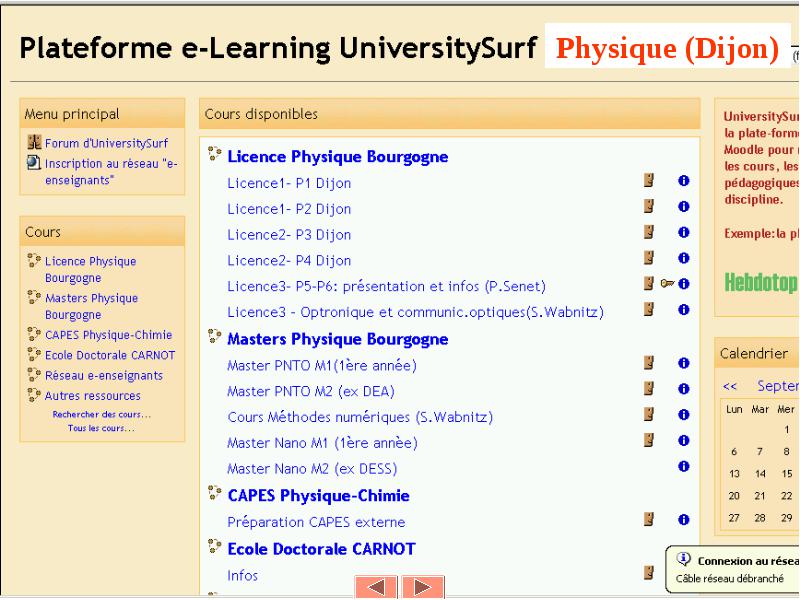This screenshot has height=600, width=800.
Task: Open Masters Physique Bourgogne heading in course list
Action: pyautogui.click(x=338, y=339)
